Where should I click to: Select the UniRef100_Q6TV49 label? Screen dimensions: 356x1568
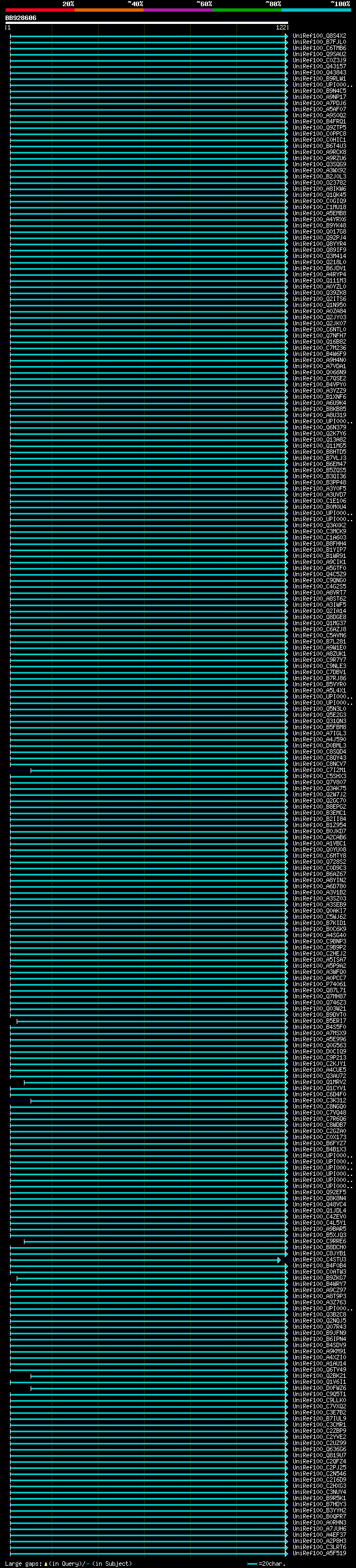tap(319, 1369)
